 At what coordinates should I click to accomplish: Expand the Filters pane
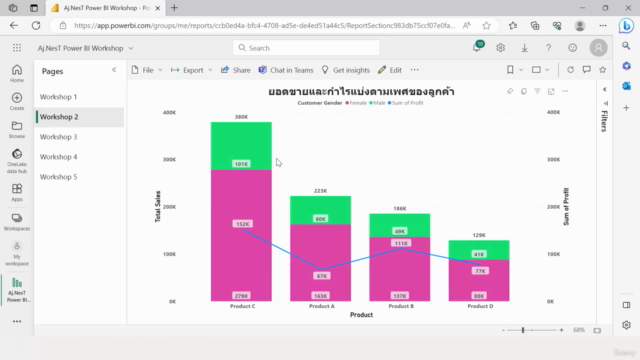click(604, 89)
